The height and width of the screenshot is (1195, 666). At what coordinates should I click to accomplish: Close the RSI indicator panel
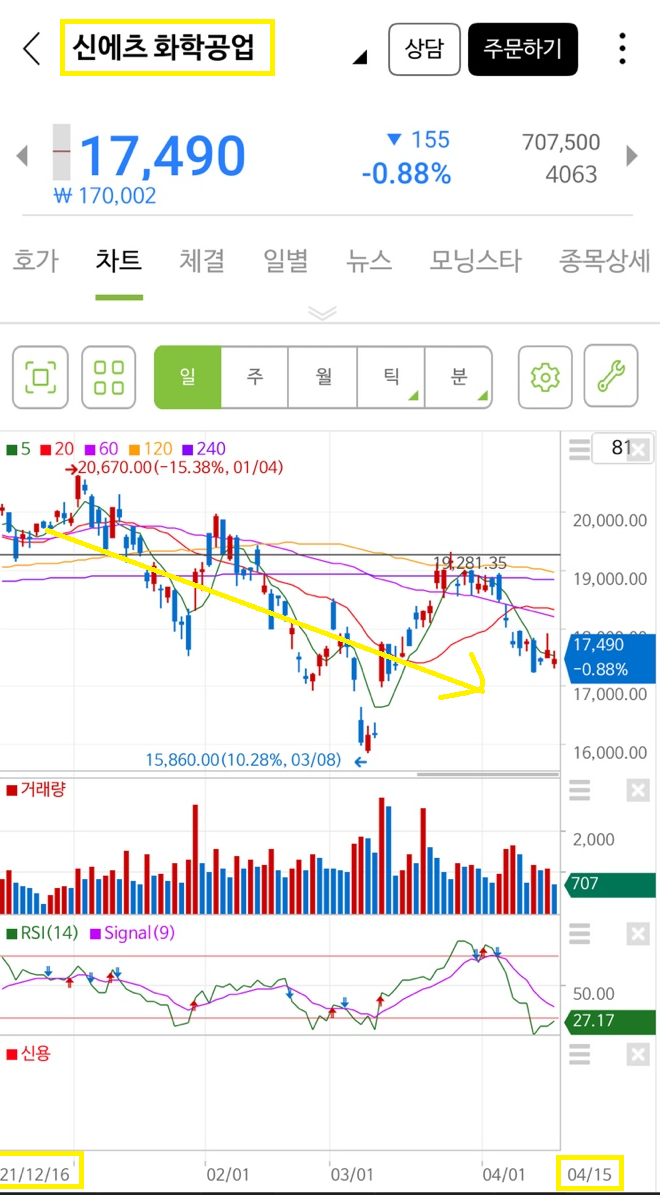coord(639,934)
